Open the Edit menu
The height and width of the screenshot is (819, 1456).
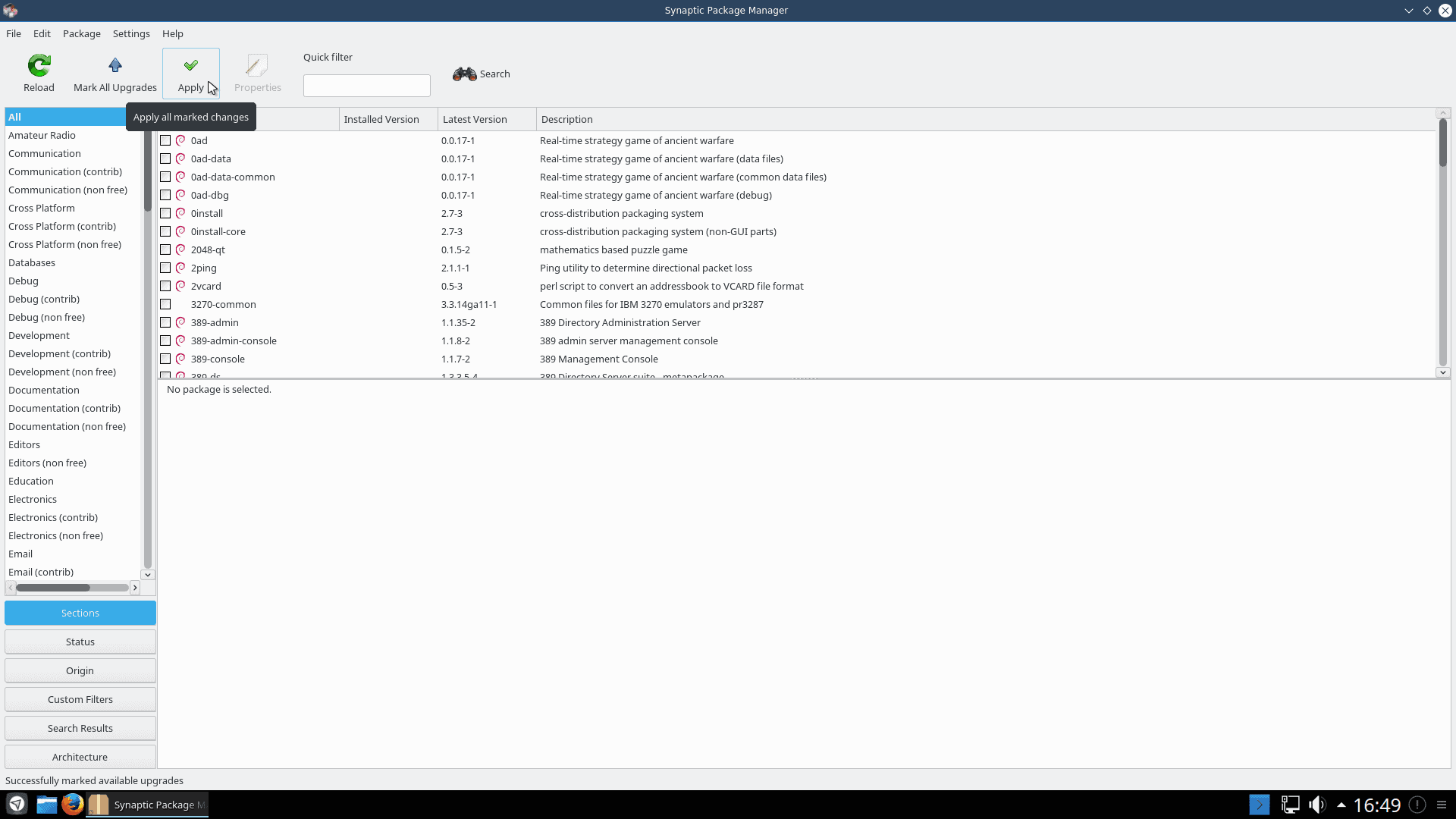pyautogui.click(x=42, y=33)
